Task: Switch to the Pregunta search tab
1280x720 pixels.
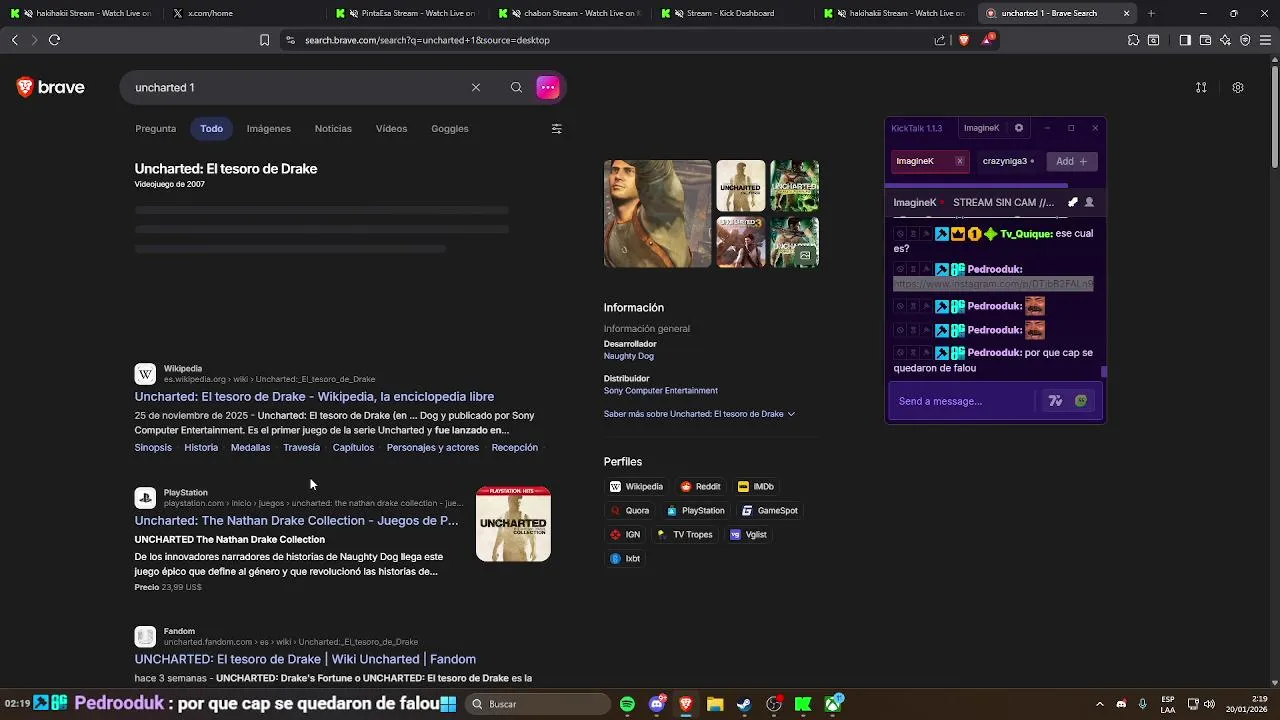Action: coord(155,129)
